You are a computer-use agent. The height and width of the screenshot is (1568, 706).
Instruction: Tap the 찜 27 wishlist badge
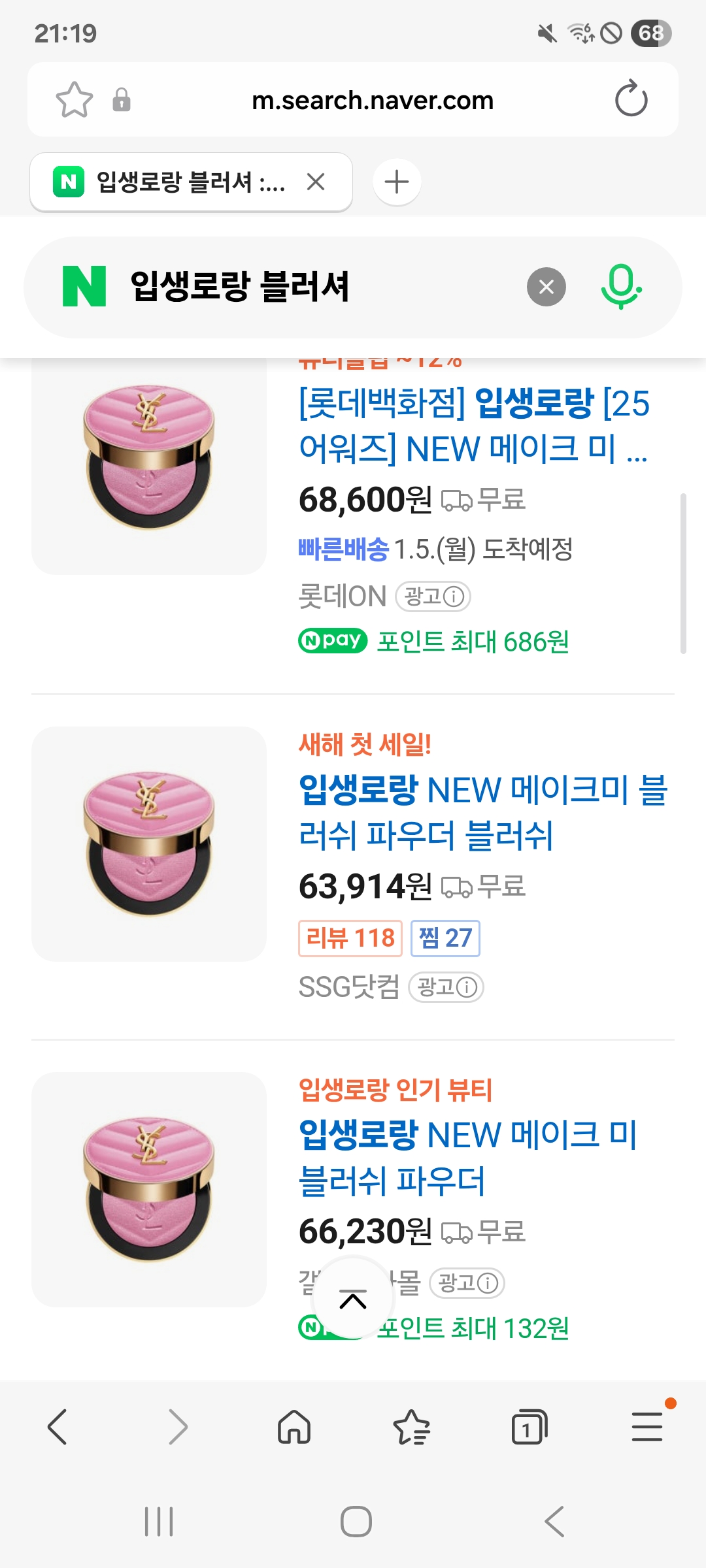445,938
